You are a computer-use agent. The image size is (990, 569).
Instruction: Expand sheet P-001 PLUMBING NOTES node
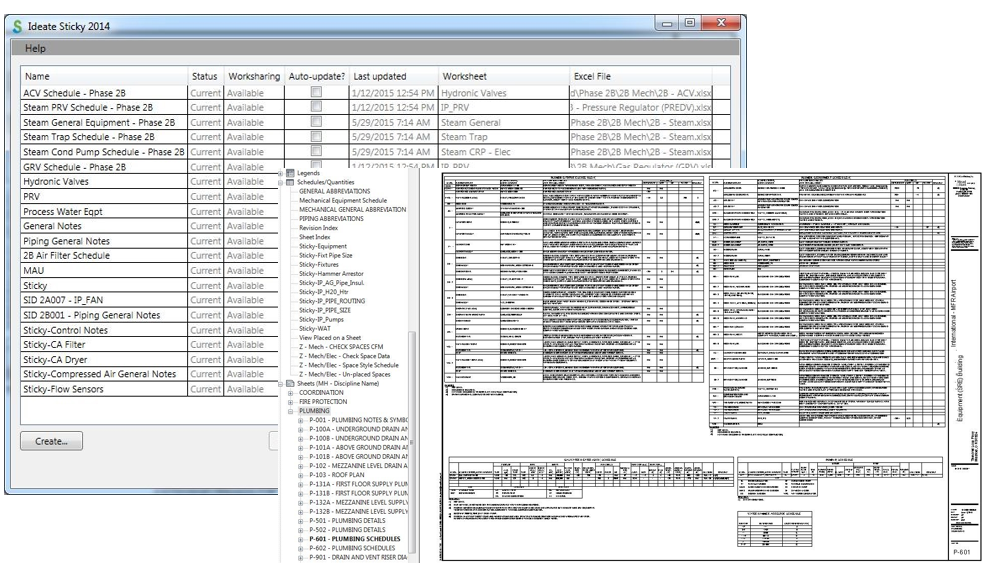click(x=301, y=420)
